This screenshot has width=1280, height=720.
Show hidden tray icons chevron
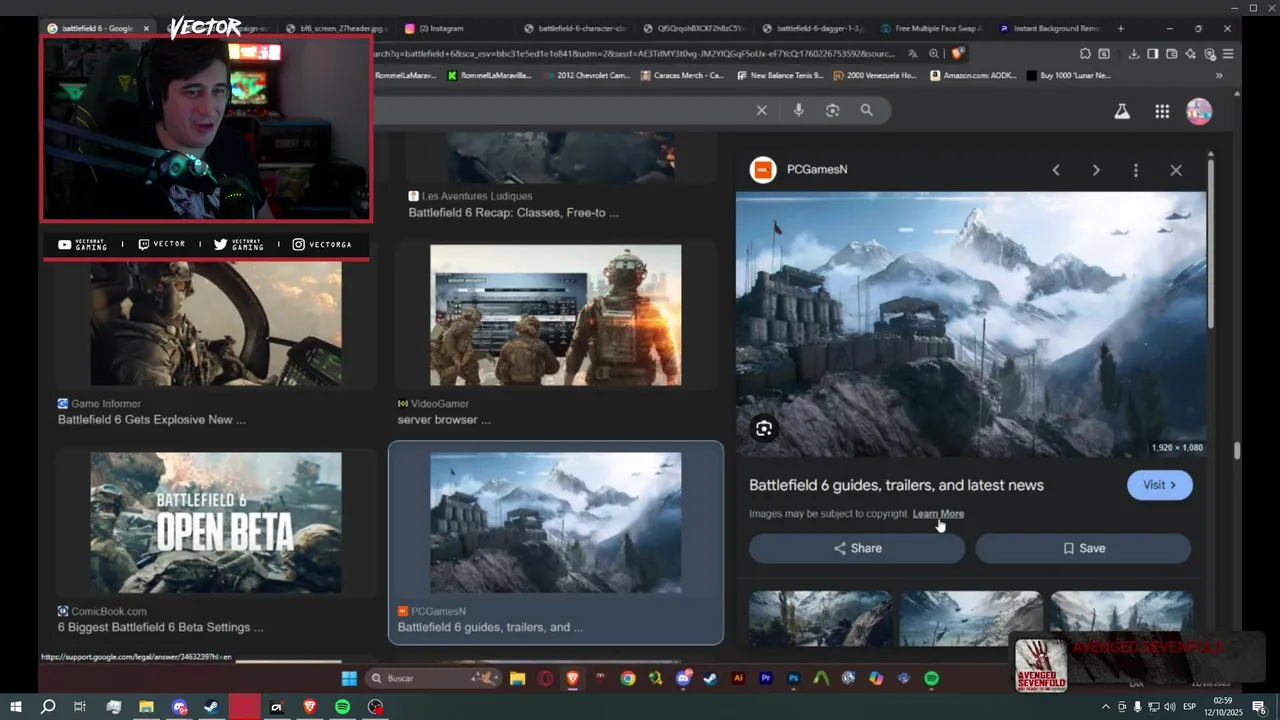[x=1105, y=707]
